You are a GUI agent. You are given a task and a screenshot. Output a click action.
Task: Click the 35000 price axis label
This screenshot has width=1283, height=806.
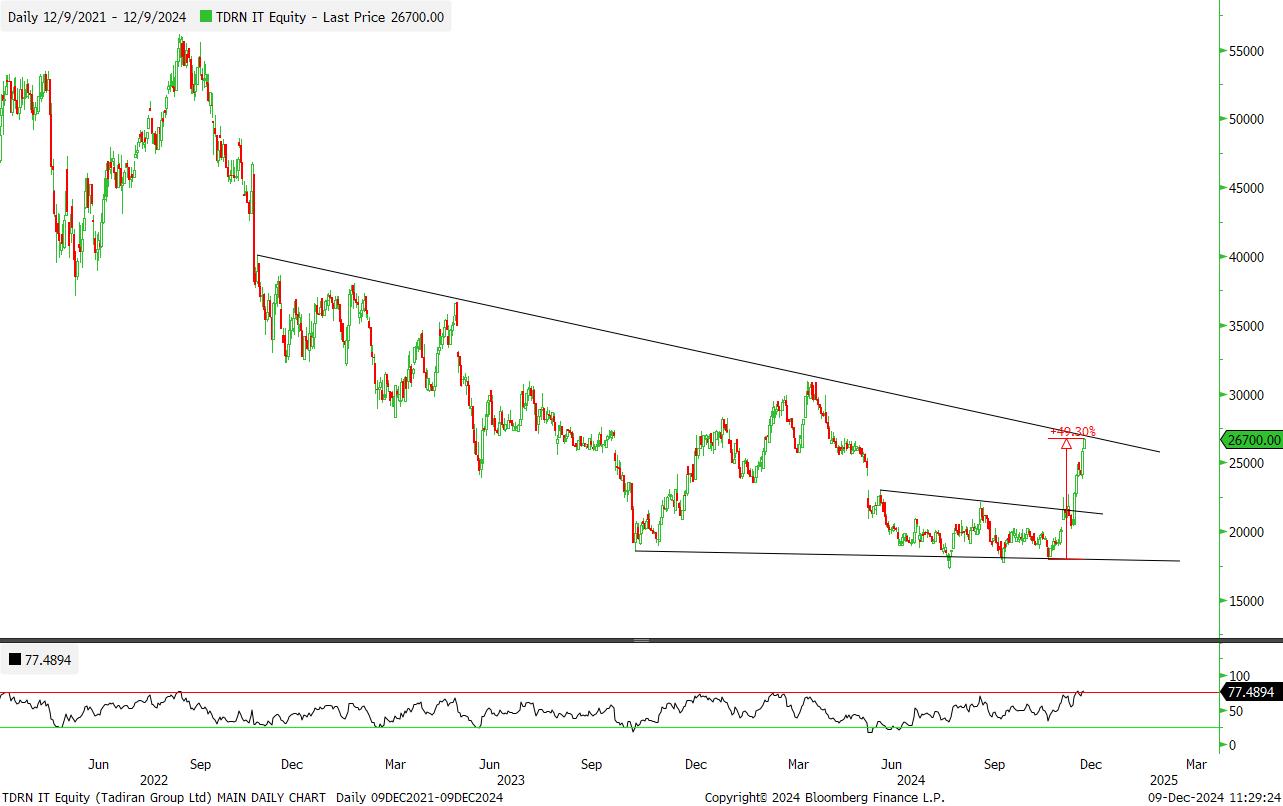(x=1247, y=326)
